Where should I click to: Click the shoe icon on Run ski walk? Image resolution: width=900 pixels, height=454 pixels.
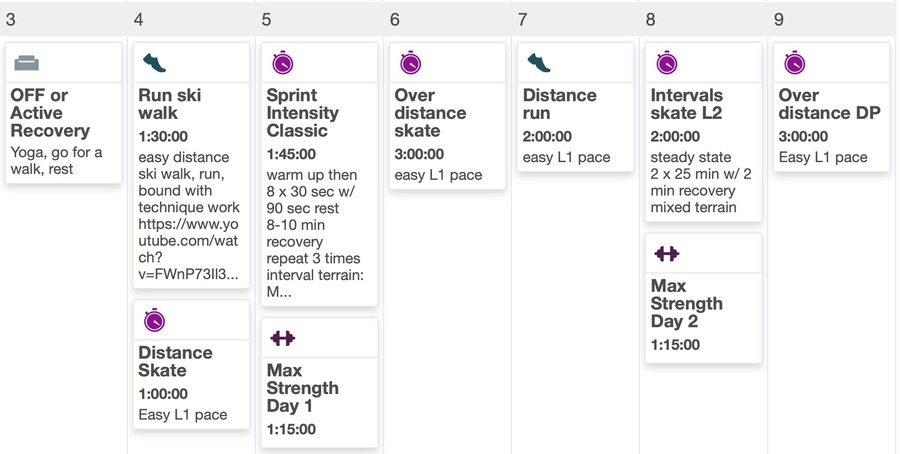point(154,63)
